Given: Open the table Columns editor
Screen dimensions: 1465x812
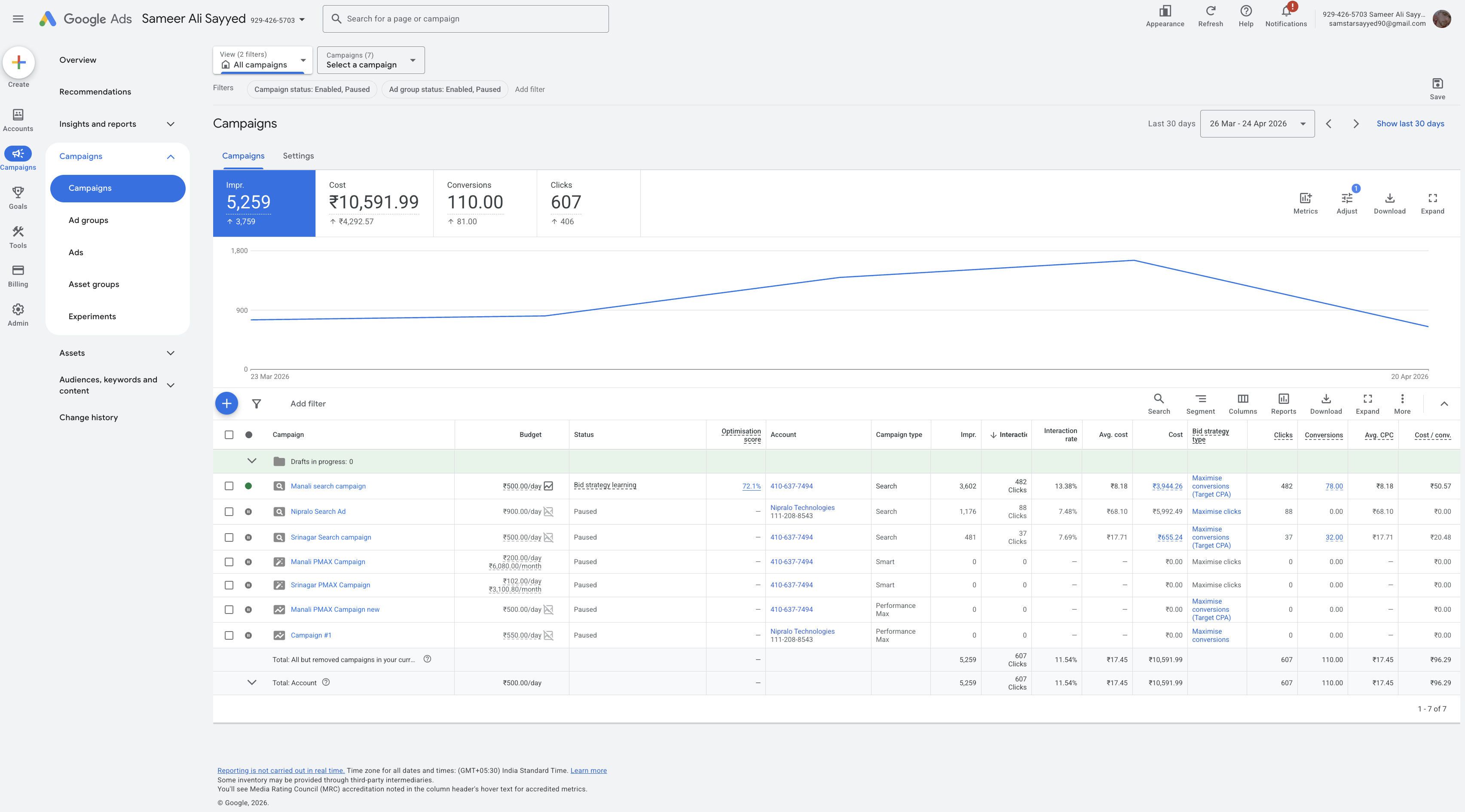Looking at the screenshot, I should (x=1243, y=404).
